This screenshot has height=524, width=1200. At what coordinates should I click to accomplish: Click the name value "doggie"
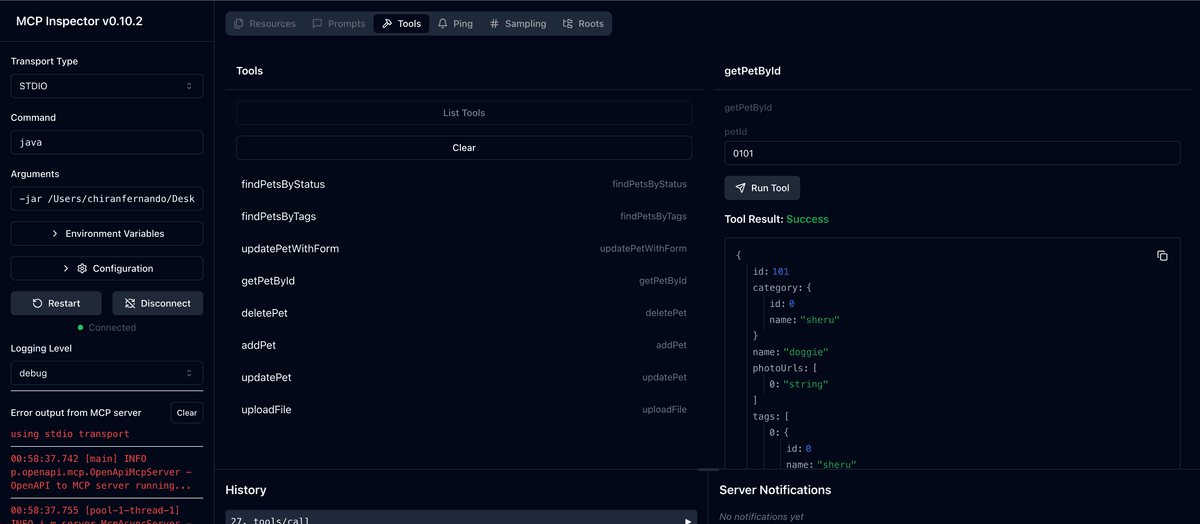[x=807, y=352]
